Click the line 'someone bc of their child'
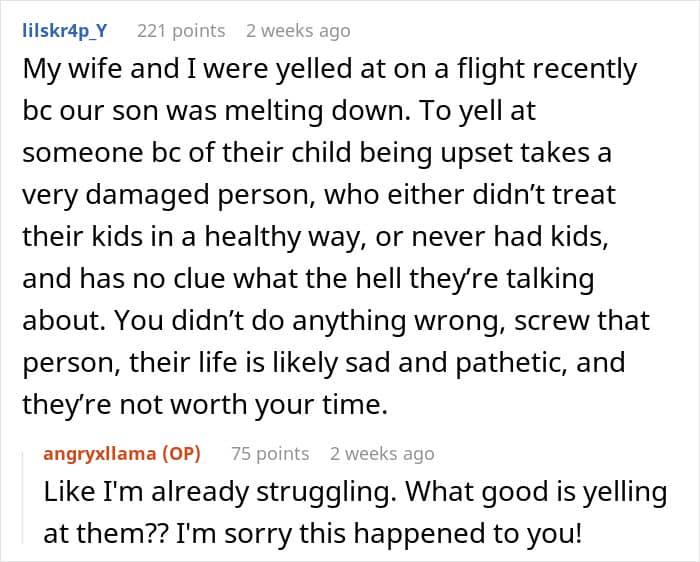 coord(317,153)
